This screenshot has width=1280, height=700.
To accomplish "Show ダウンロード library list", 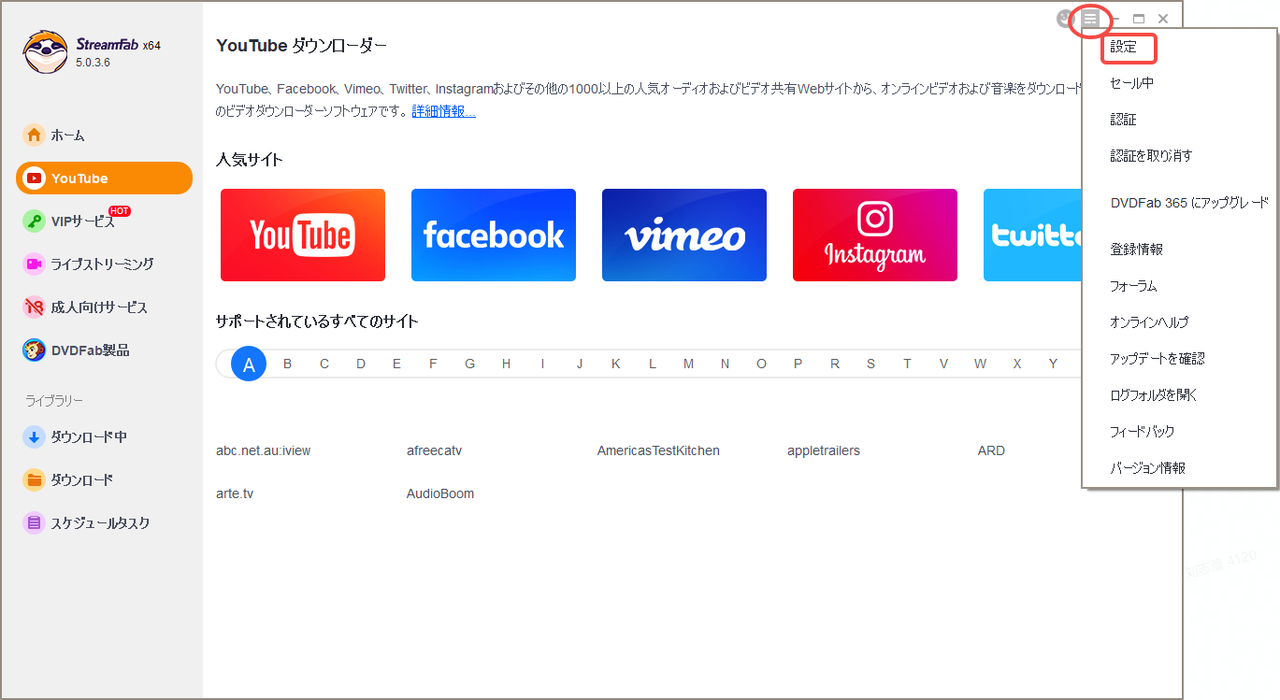I will 82,480.
